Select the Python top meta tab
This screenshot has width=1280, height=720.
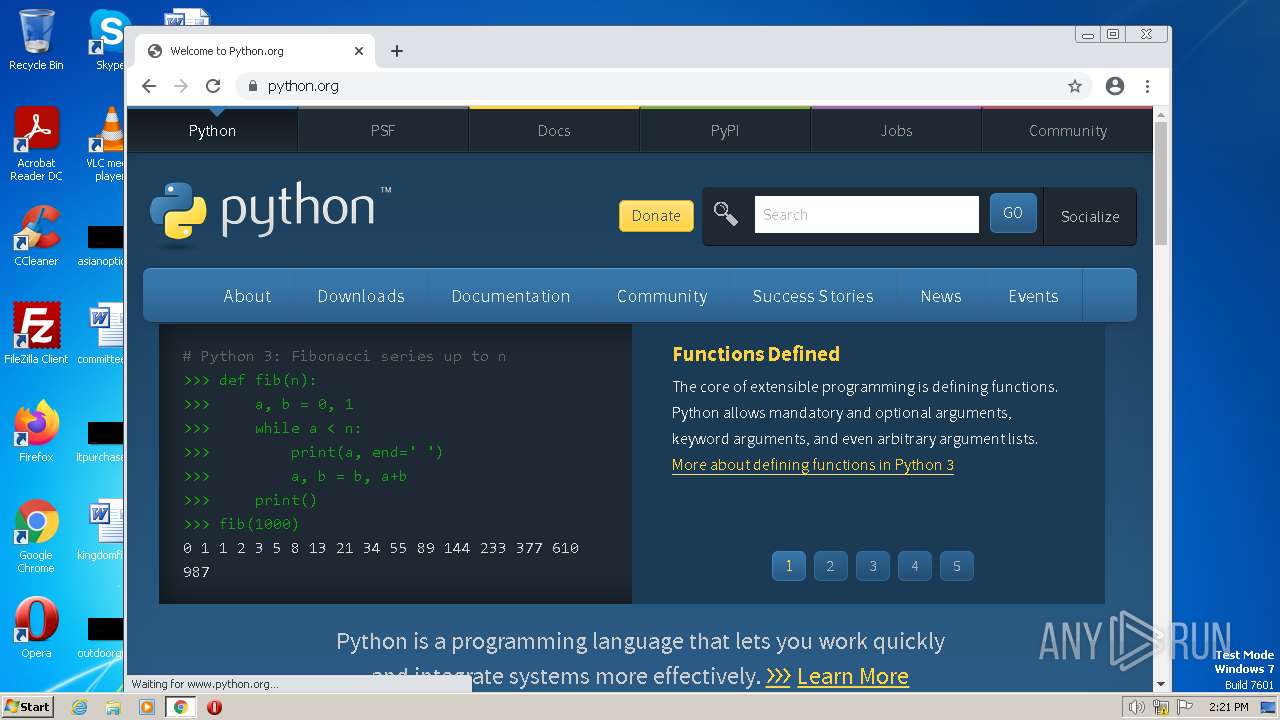tap(212, 130)
